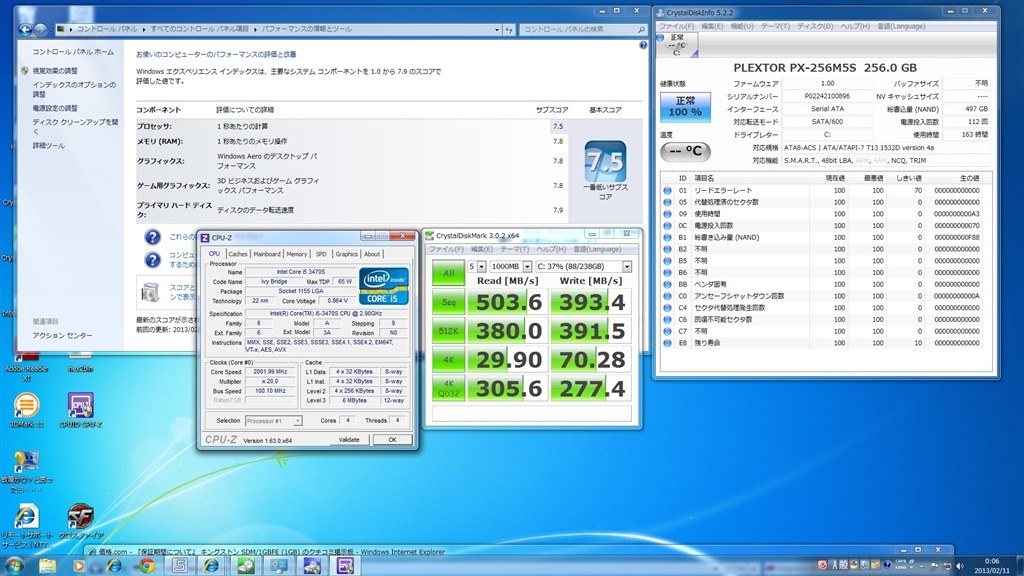Click the Control Panel back arrow button

pos(25,29)
